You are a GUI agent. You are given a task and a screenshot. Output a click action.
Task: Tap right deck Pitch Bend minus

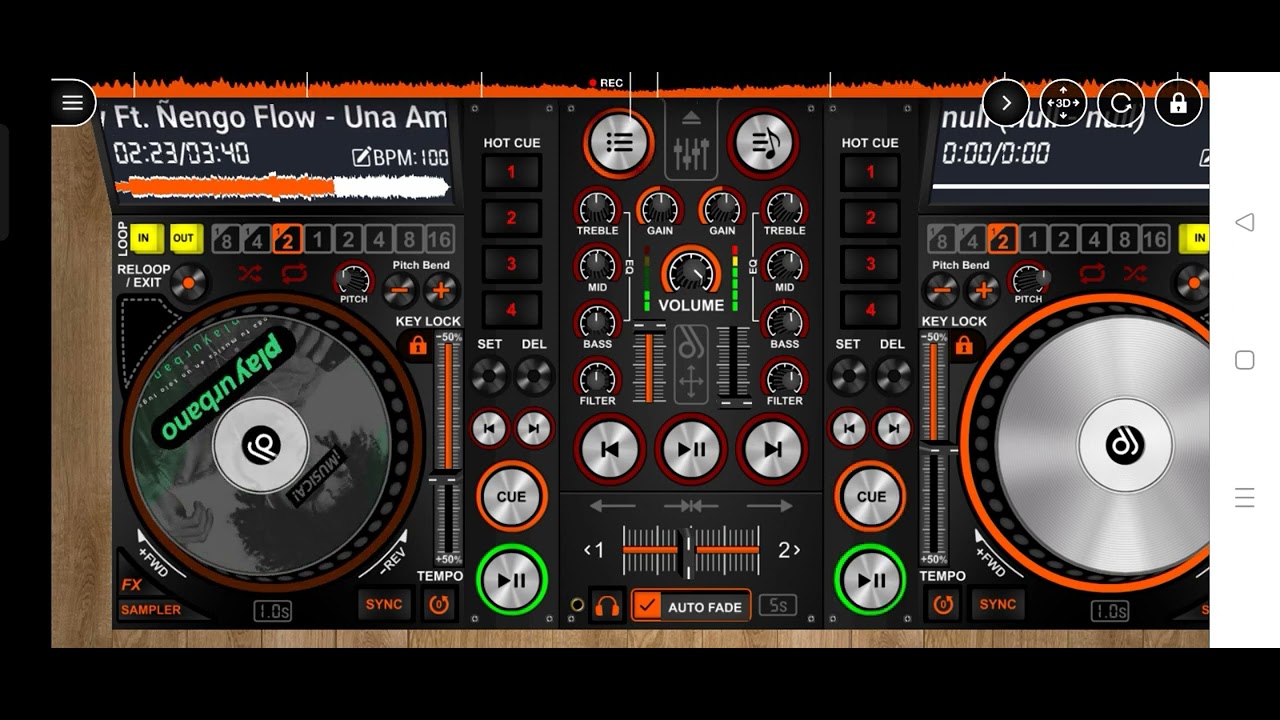[941, 290]
